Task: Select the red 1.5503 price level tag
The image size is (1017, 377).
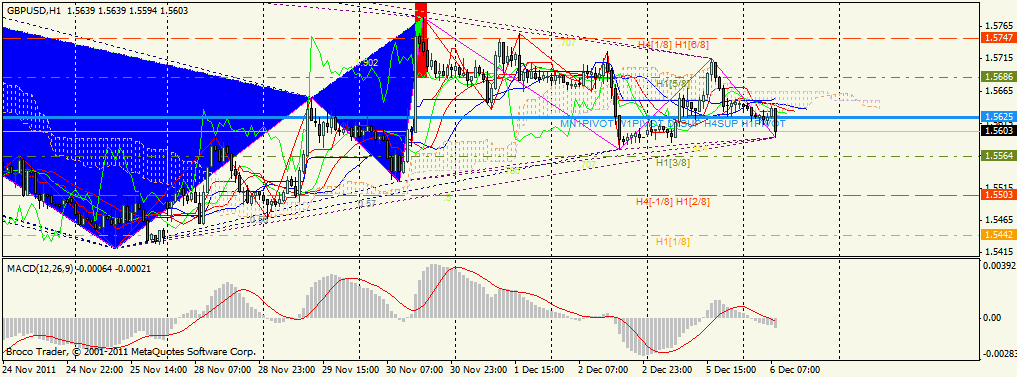Action: pyautogui.click(x=995, y=195)
